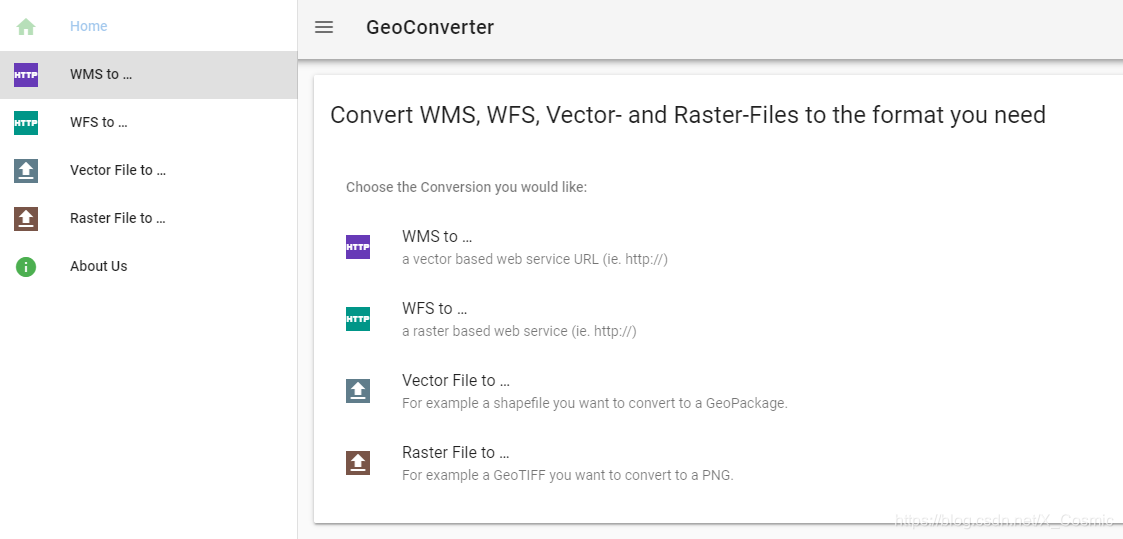Click the green About Us info icon
The height and width of the screenshot is (539, 1123).
click(26, 266)
